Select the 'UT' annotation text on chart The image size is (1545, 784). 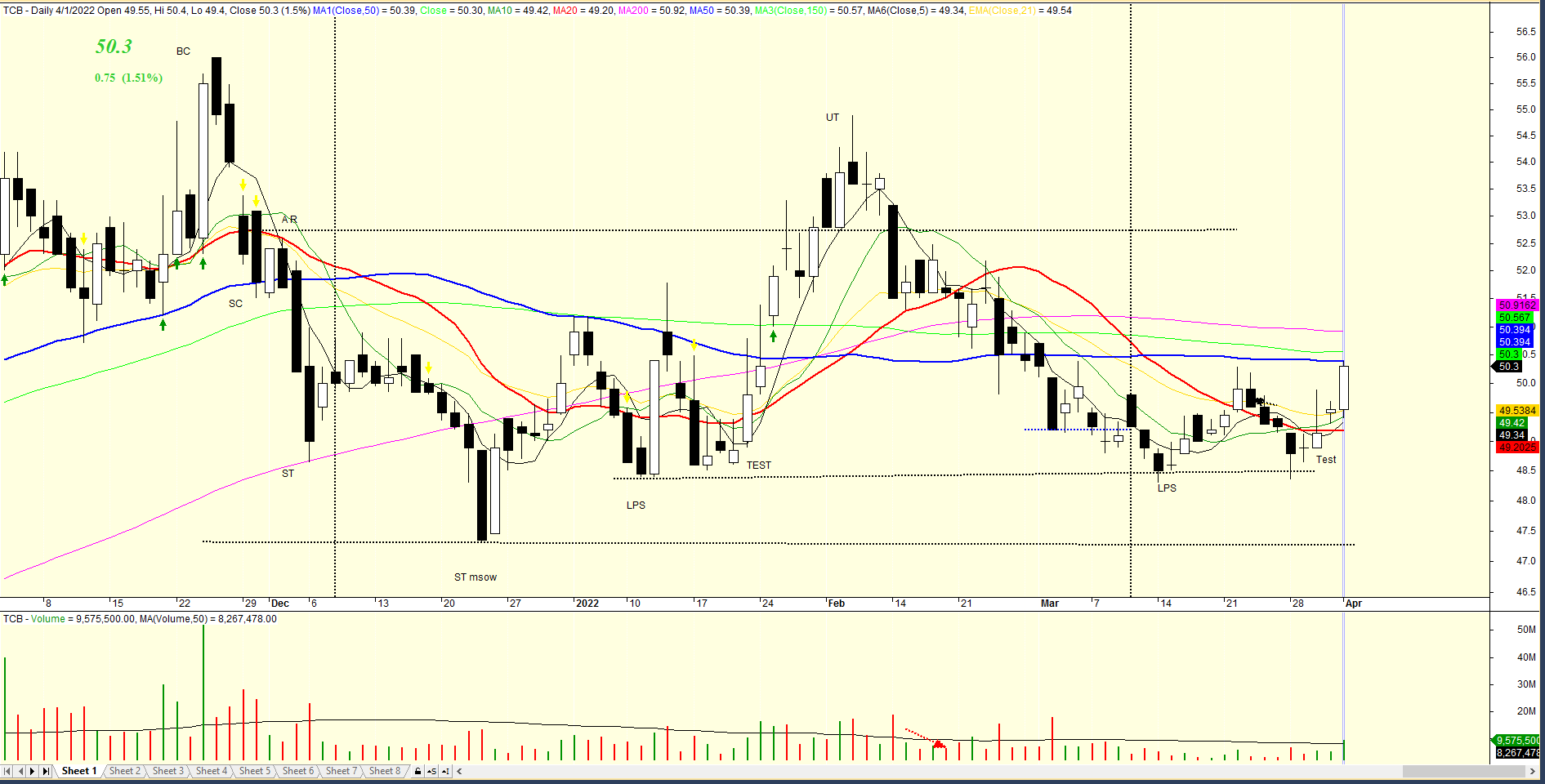click(832, 118)
